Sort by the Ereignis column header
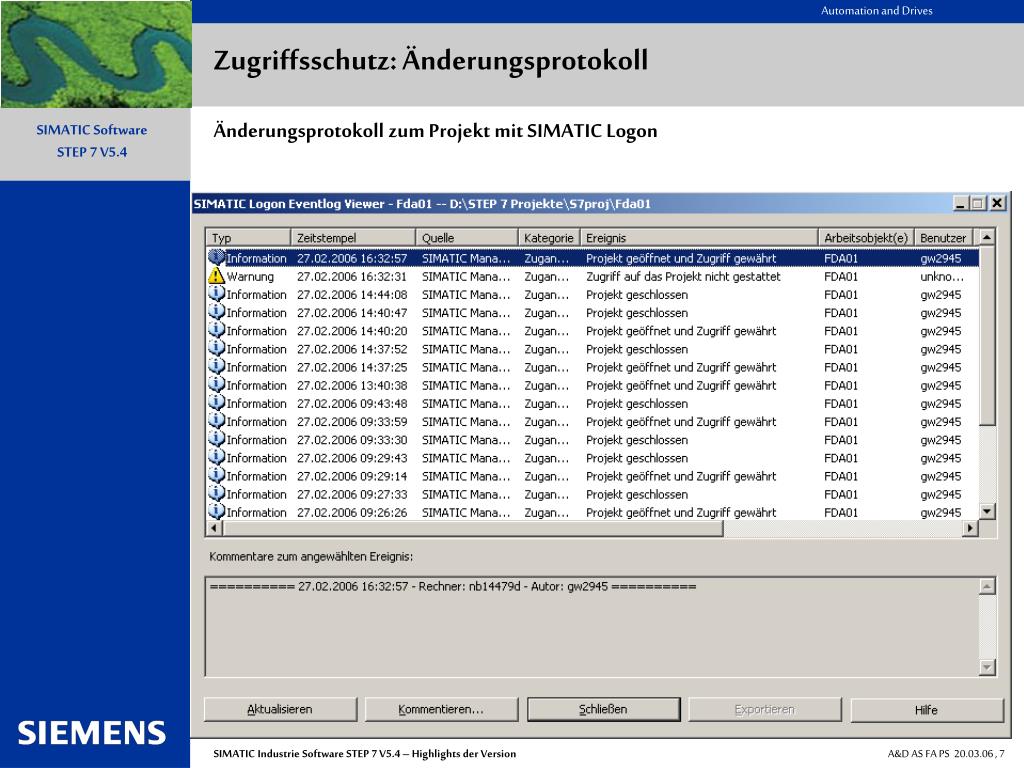1024x768 pixels. click(x=699, y=238)
